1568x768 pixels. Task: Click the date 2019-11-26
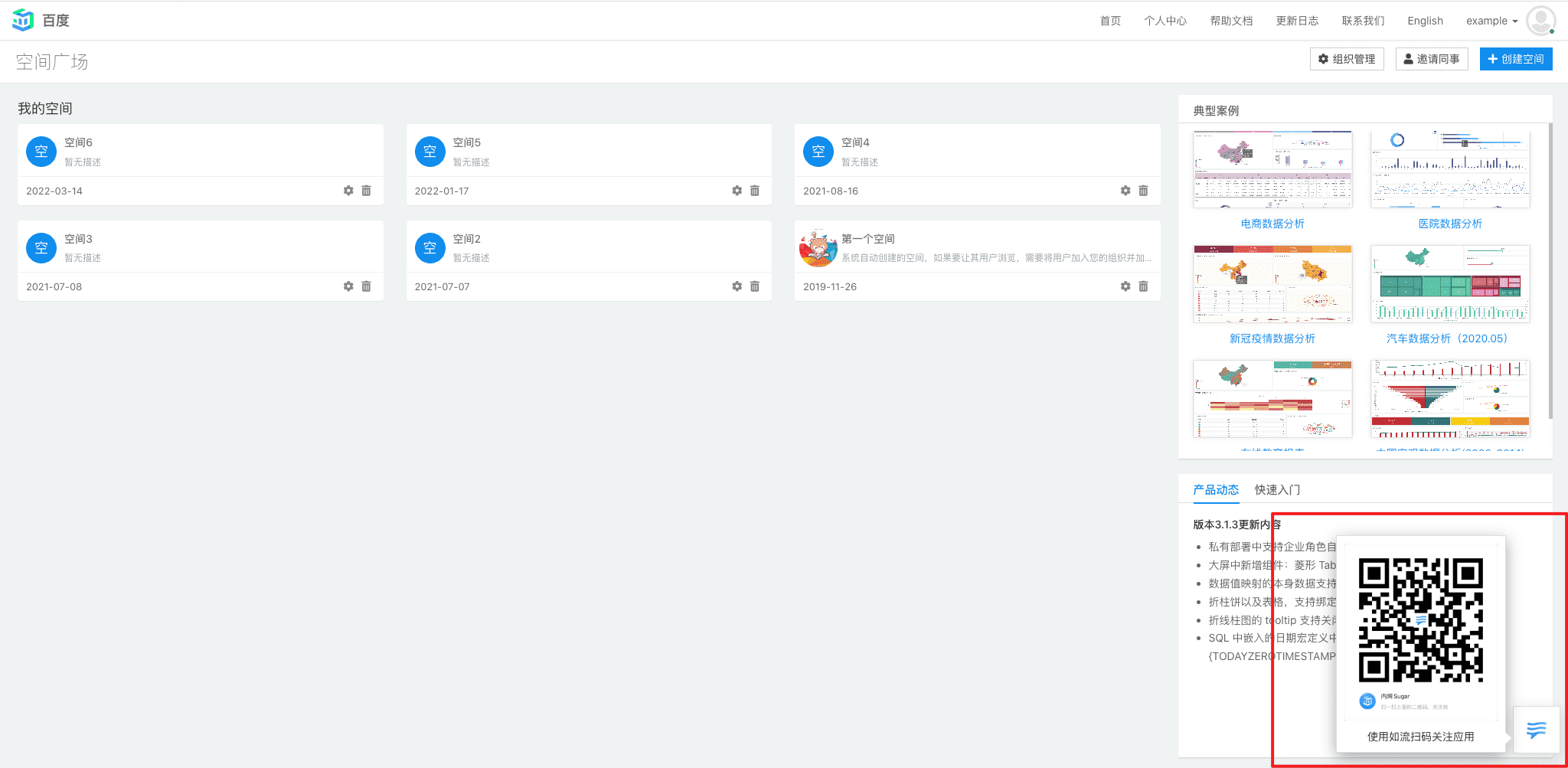click(830, 286)
